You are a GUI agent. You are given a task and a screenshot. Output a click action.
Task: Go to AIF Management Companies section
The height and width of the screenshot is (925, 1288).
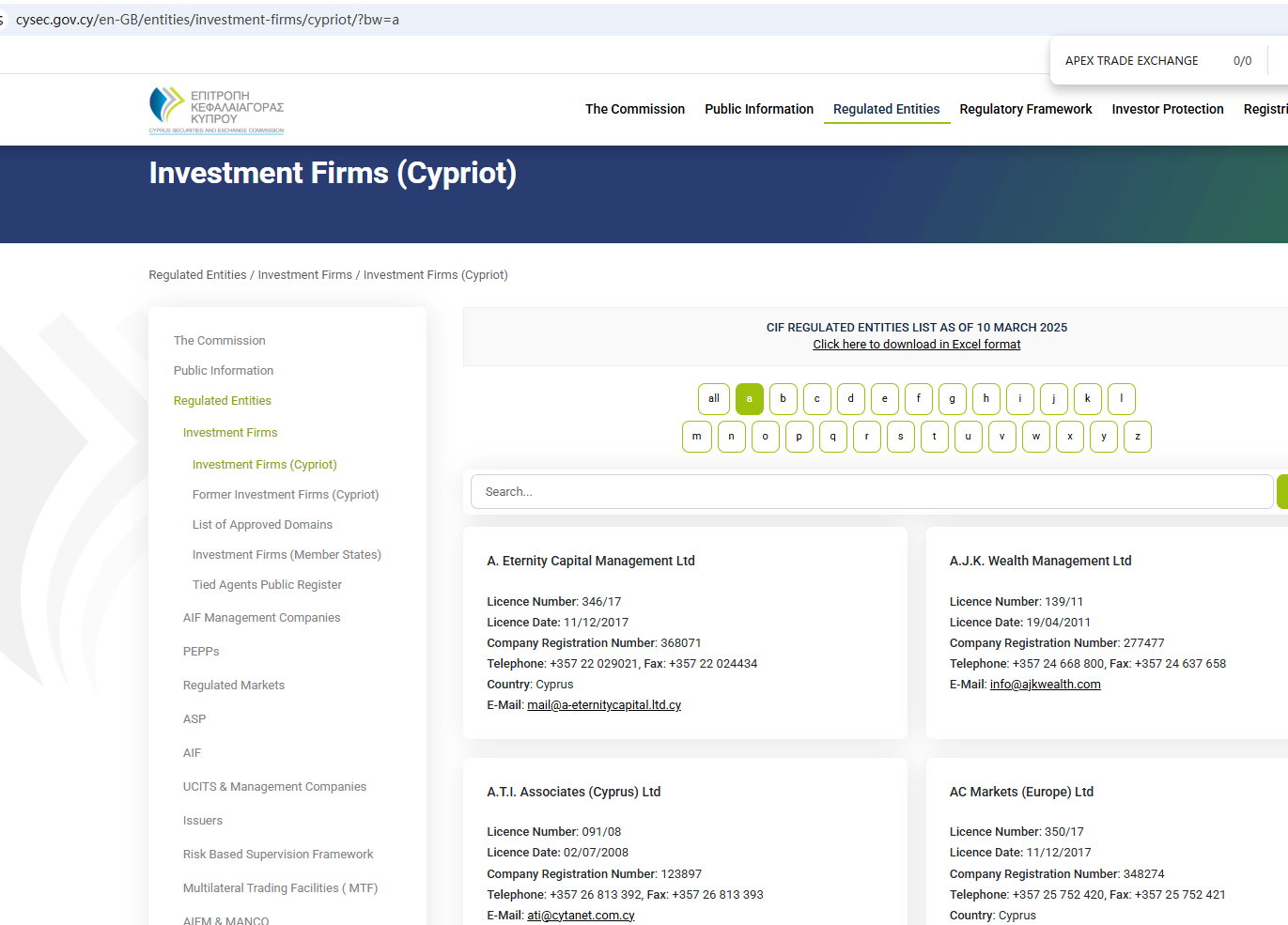pyautogui.click(x=261, y=618)
